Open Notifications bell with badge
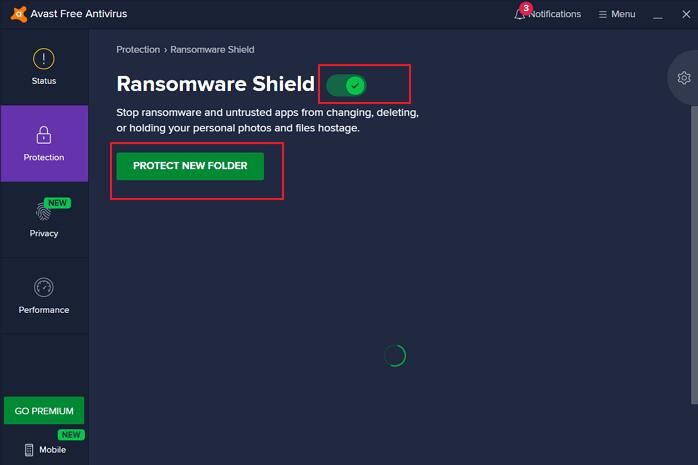Image resolution: width=698 pixels, height=465 pixels. point(547,14)
